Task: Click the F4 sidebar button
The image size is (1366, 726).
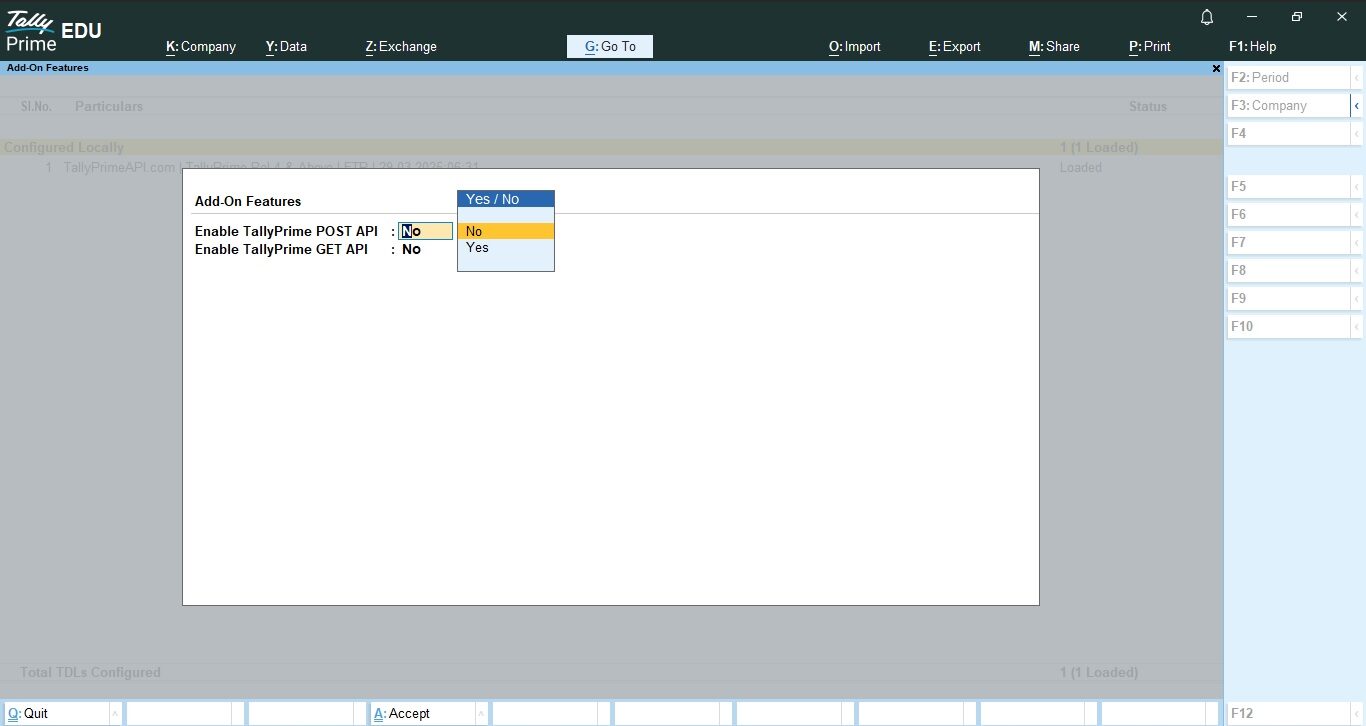Action: [1289, 133]
